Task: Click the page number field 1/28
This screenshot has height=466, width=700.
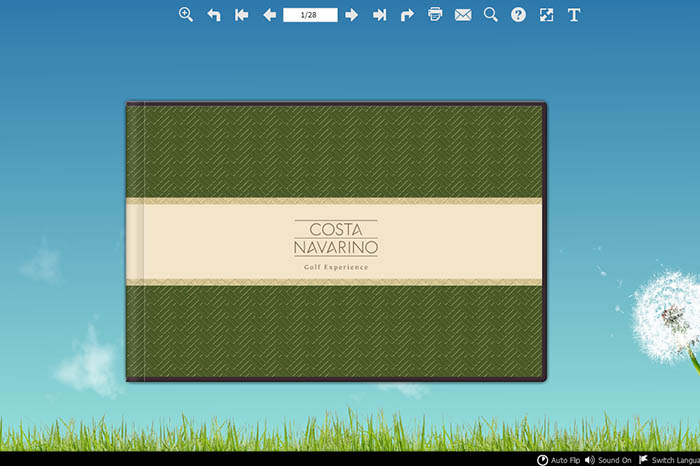Action: (x=310, y=15)
